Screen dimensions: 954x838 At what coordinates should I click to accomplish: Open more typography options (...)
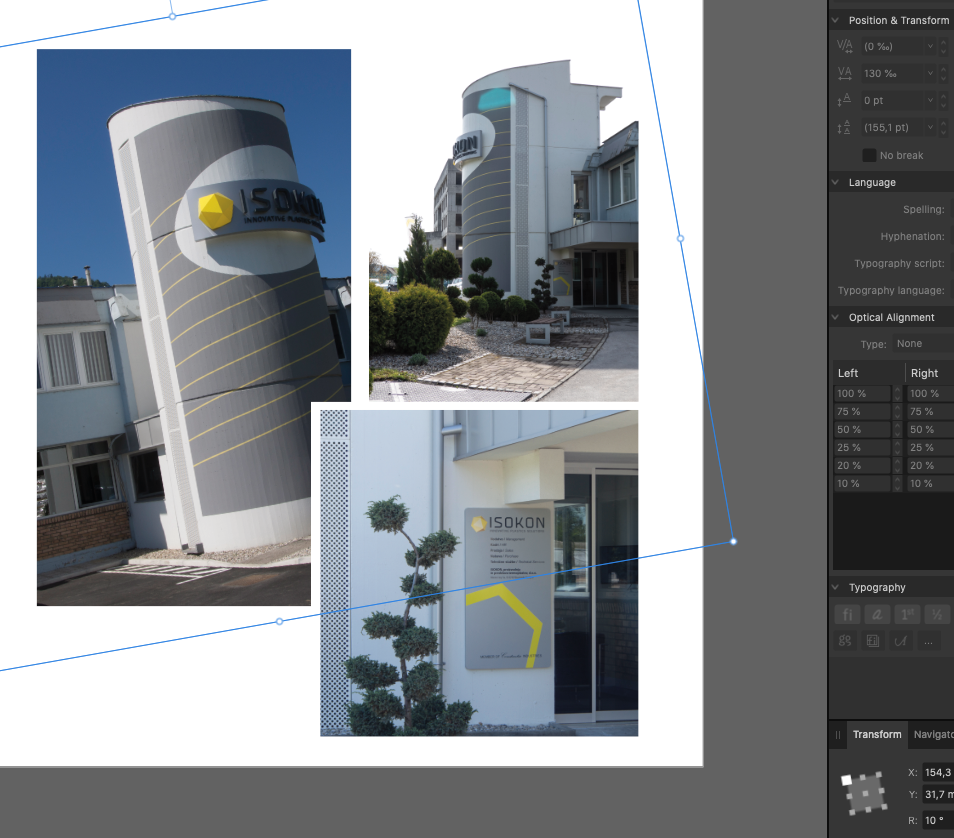tap(928, 641)
